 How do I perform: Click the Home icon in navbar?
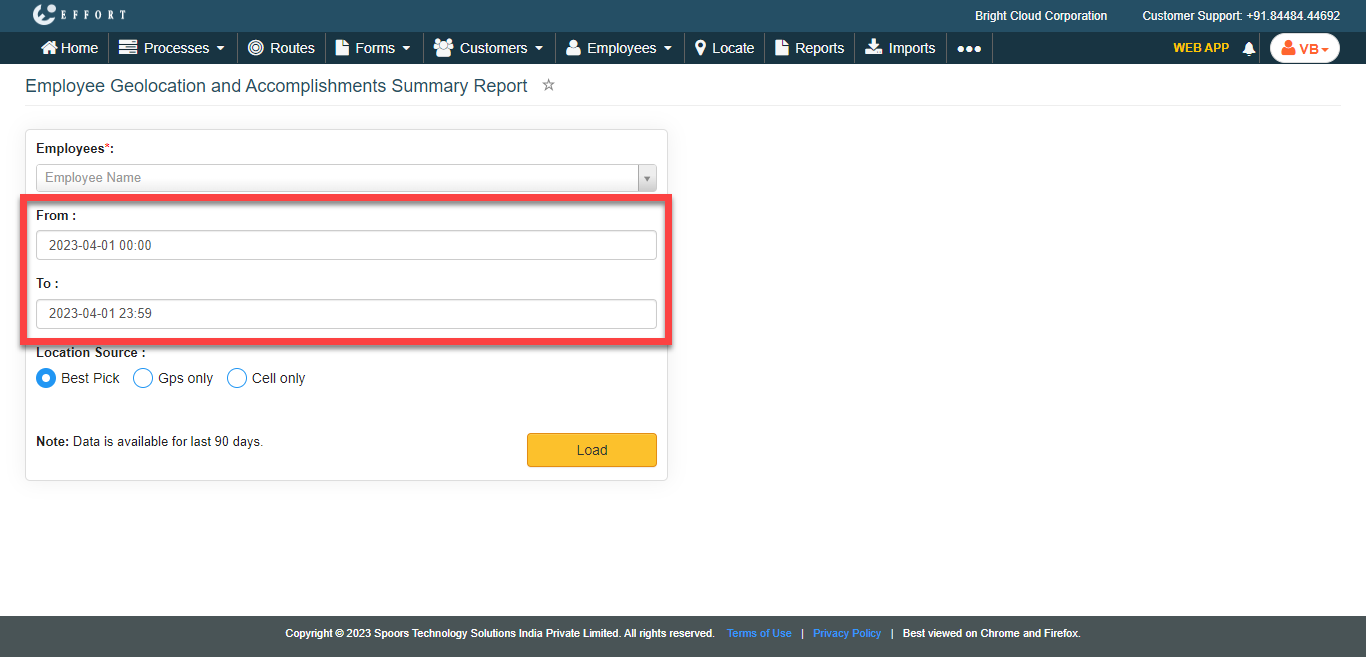tap(48, 48)
